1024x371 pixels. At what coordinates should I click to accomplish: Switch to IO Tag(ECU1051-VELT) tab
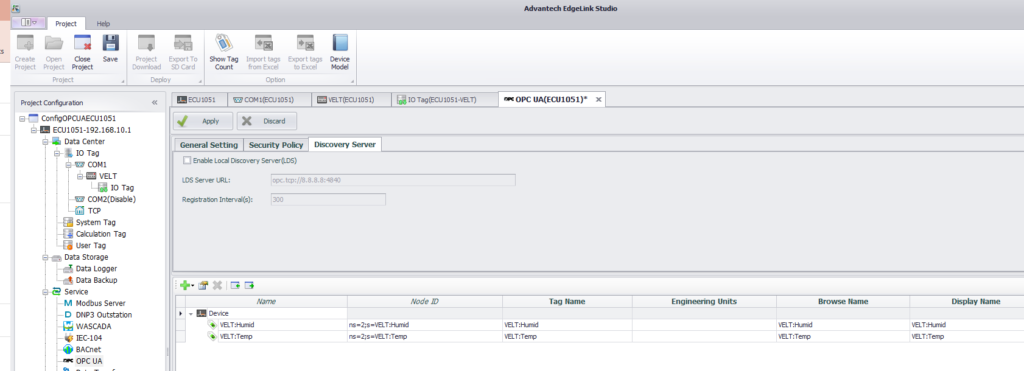coord(444,99)
